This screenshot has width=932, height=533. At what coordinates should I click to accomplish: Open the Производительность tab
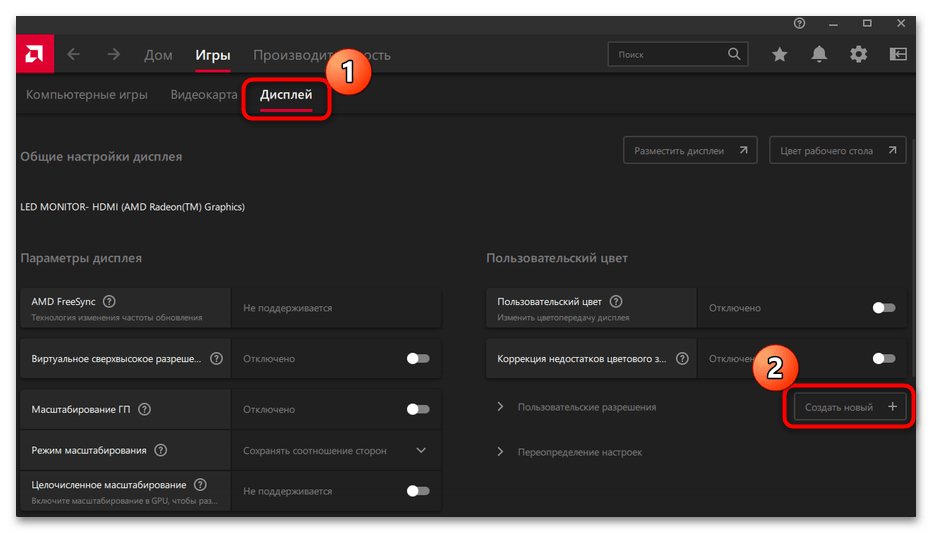(x=322, y=55)
